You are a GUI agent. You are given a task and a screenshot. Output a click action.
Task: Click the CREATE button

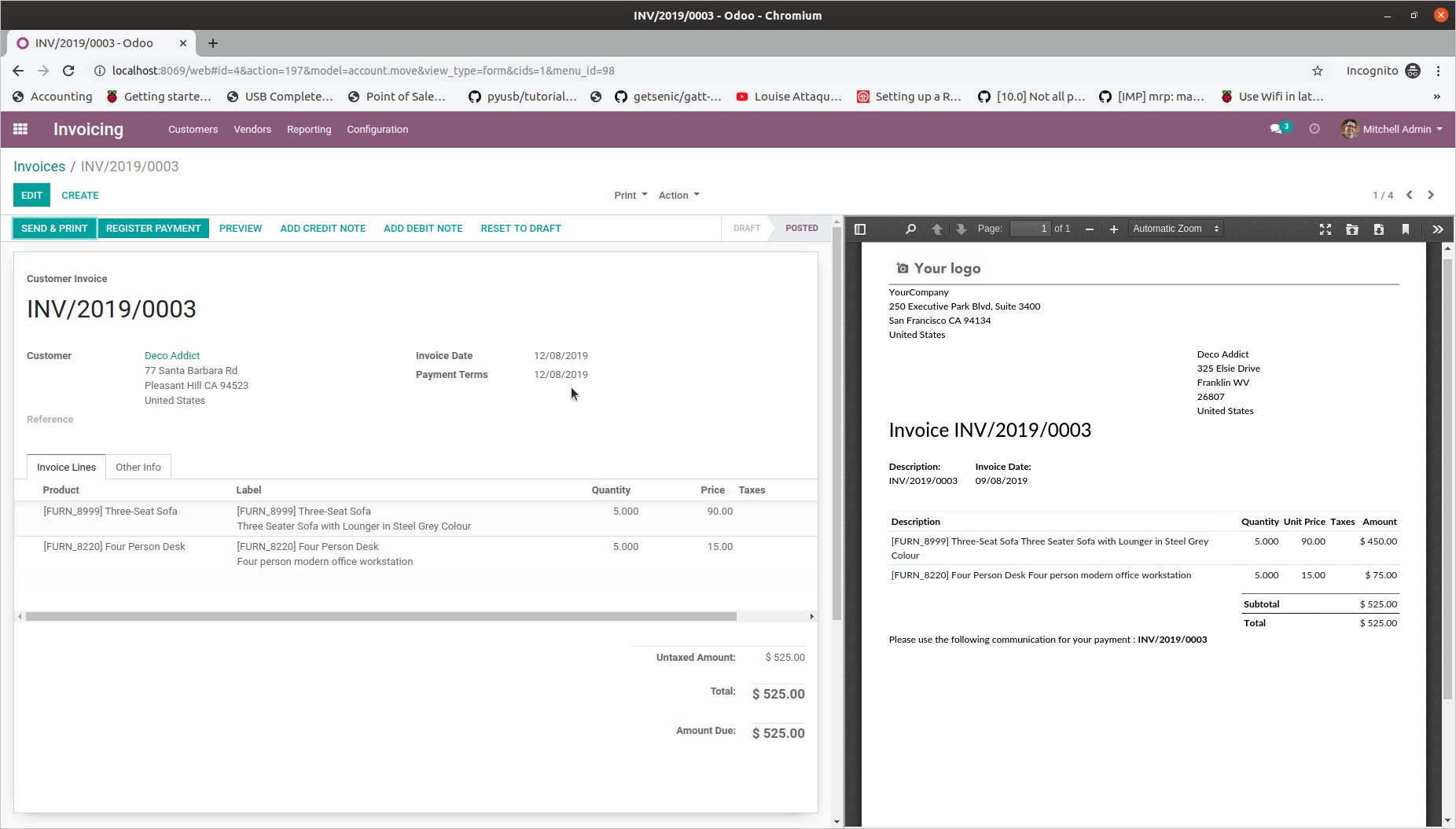[80, 195]
